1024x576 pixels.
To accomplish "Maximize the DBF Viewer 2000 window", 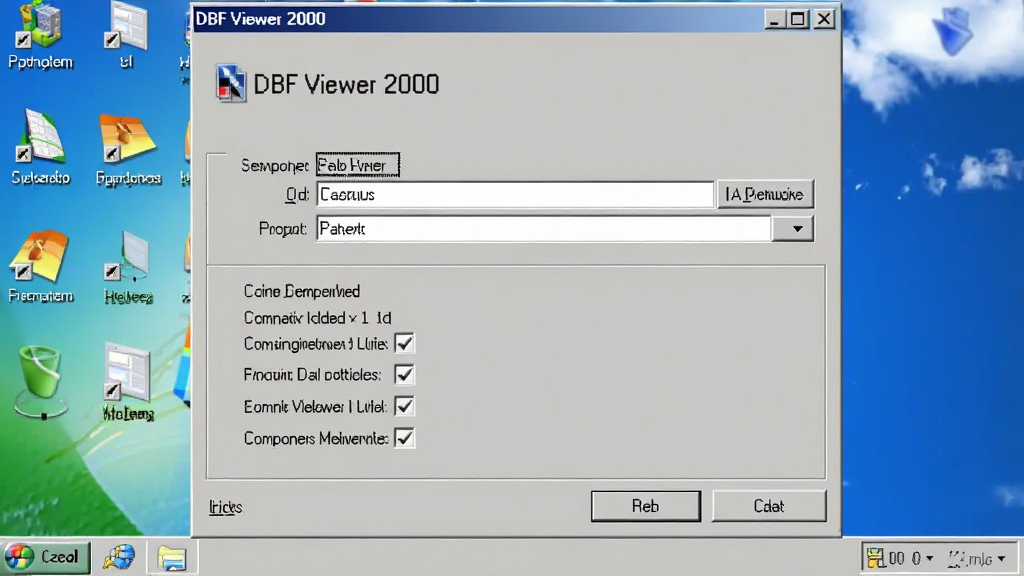I will pyautogui.click(x=798, y=19).
